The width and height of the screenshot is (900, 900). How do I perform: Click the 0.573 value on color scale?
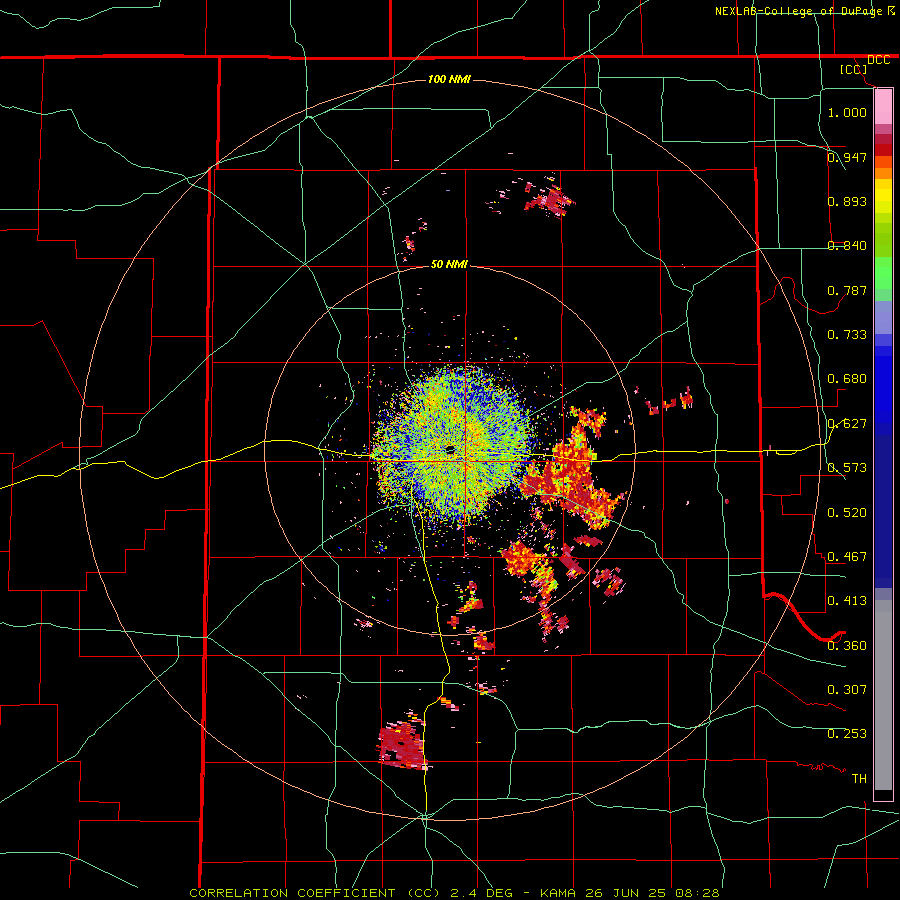[847, 468]
